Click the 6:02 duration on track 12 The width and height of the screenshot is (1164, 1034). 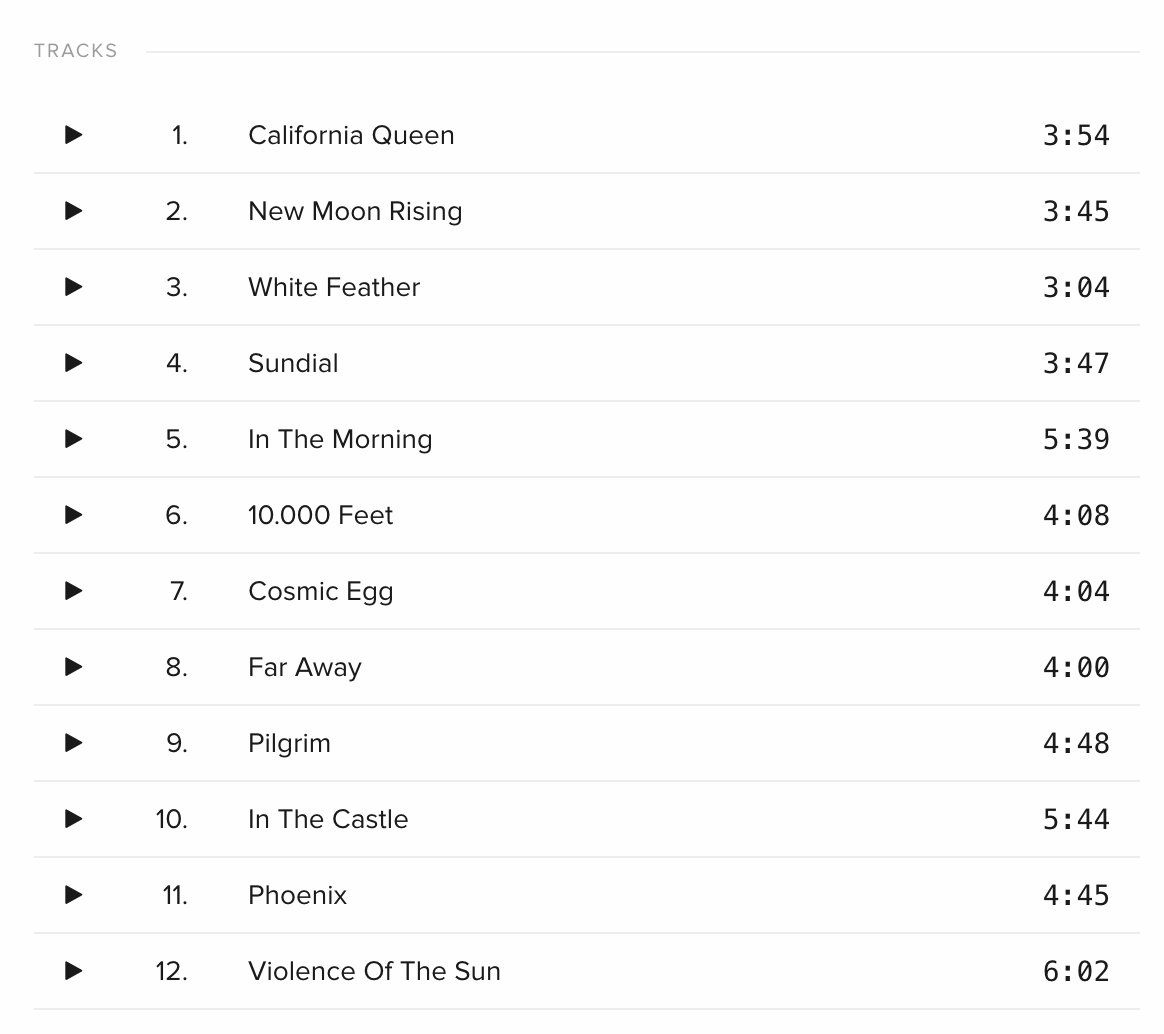click(x=1076, y=972)
